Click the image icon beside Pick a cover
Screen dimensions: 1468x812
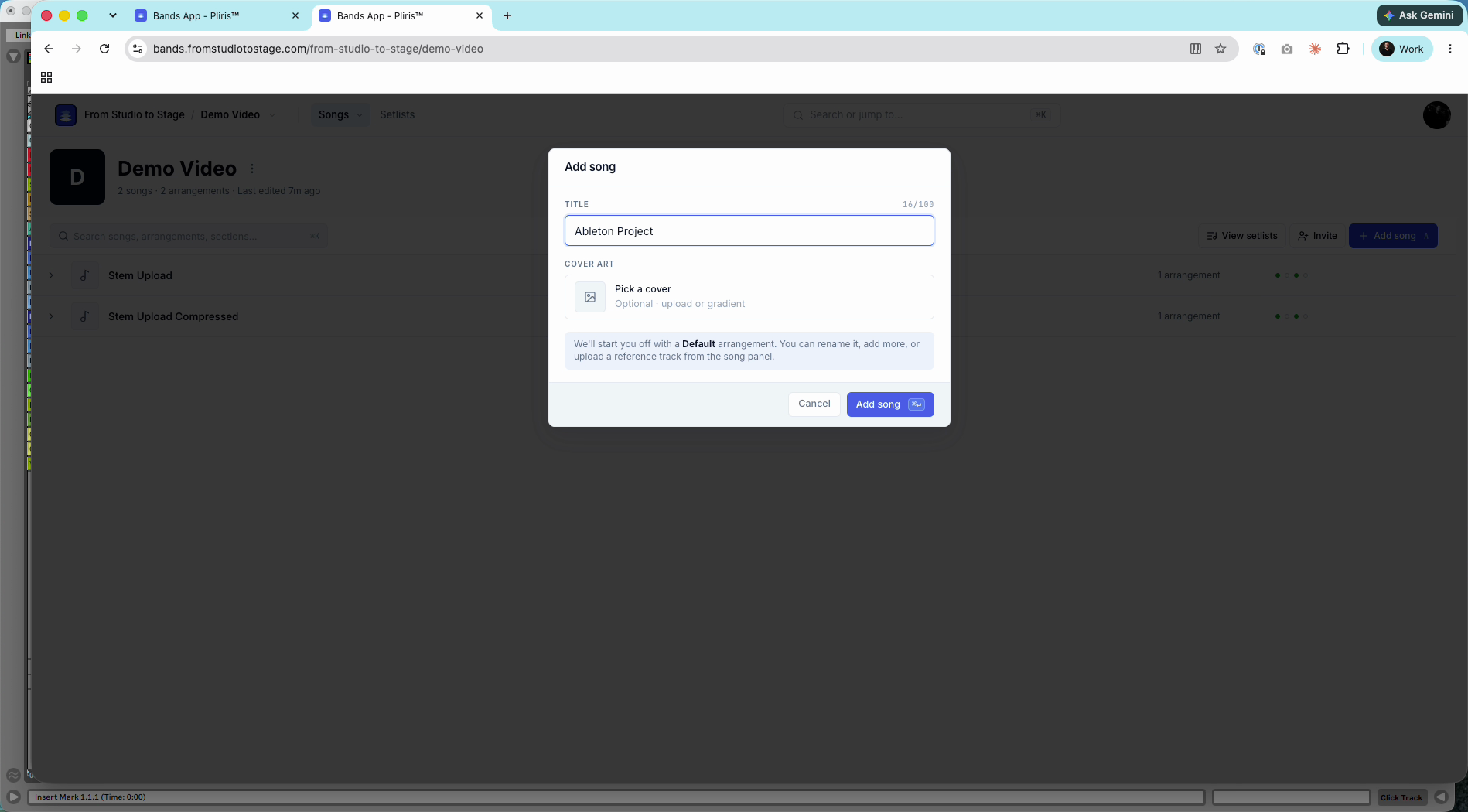(590, 297)
